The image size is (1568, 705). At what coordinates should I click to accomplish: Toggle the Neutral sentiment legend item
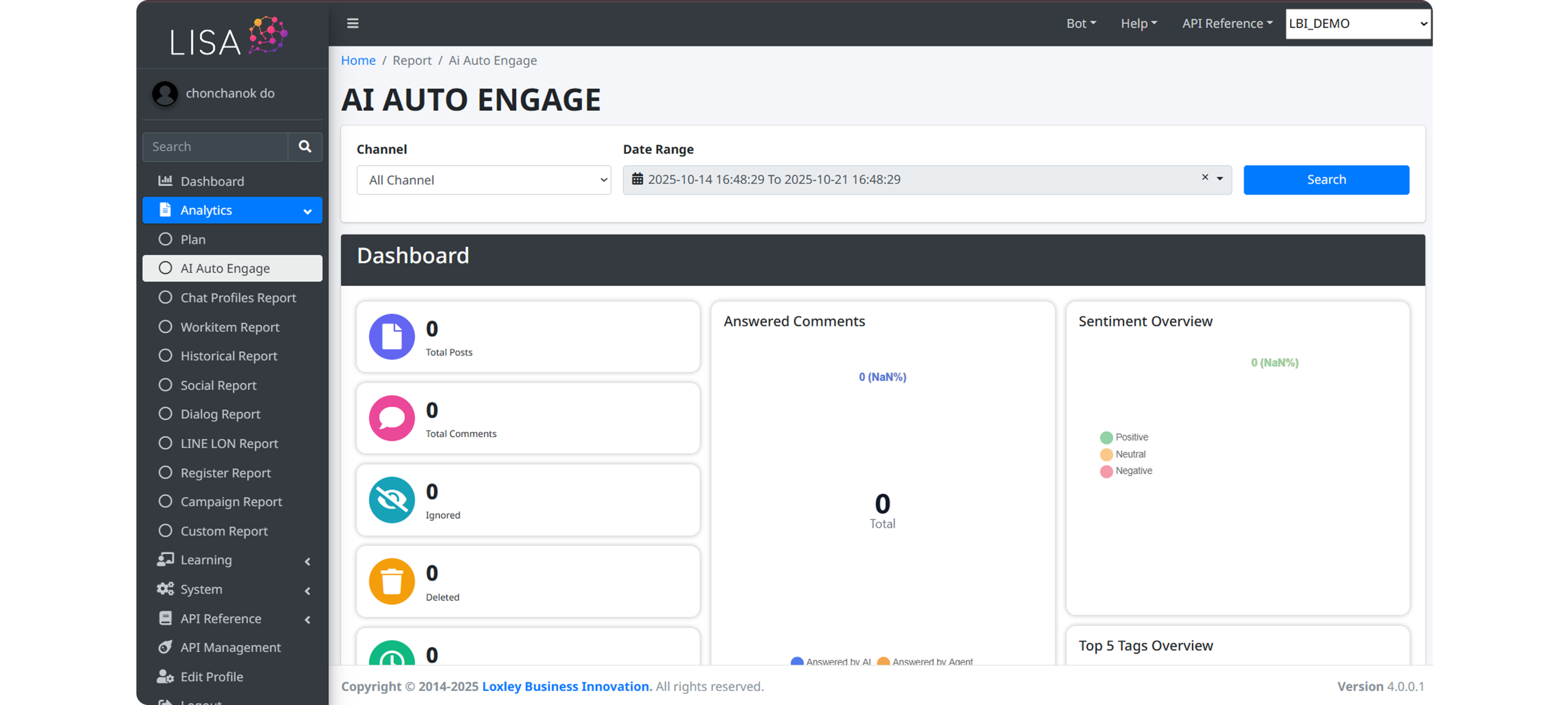[x=1123, y=454]
